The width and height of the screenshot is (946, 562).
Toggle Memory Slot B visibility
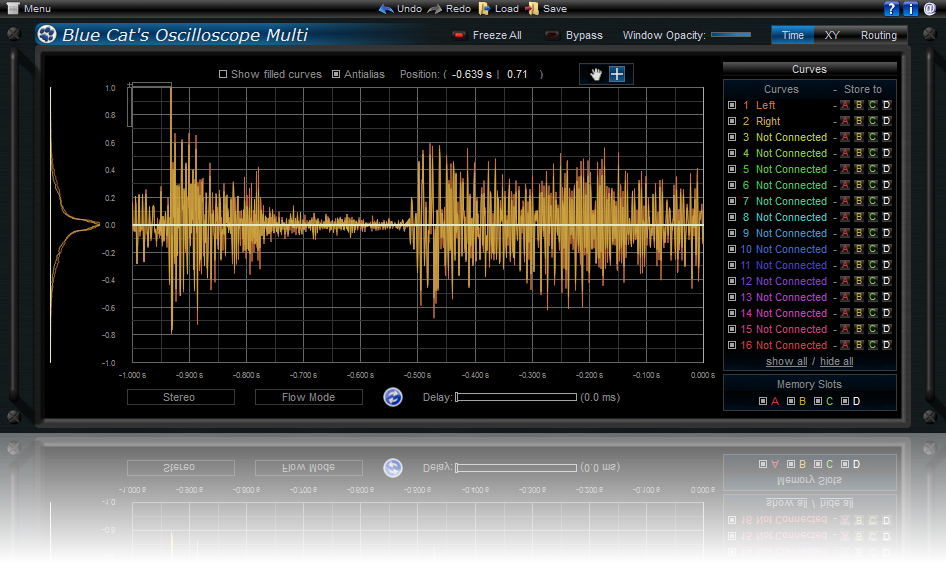[790, 401]
